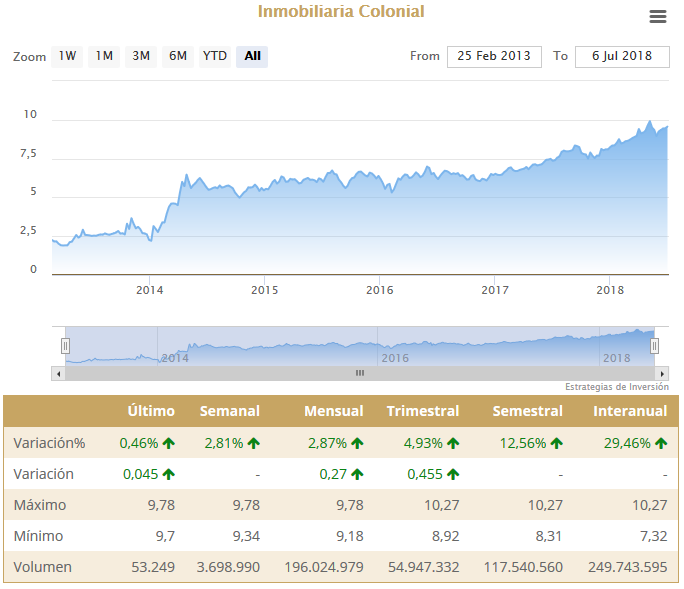This screenshot has width=684, height=589.
Task: Click the navigator scrollbar grip thumb
Action: [360, 373]
